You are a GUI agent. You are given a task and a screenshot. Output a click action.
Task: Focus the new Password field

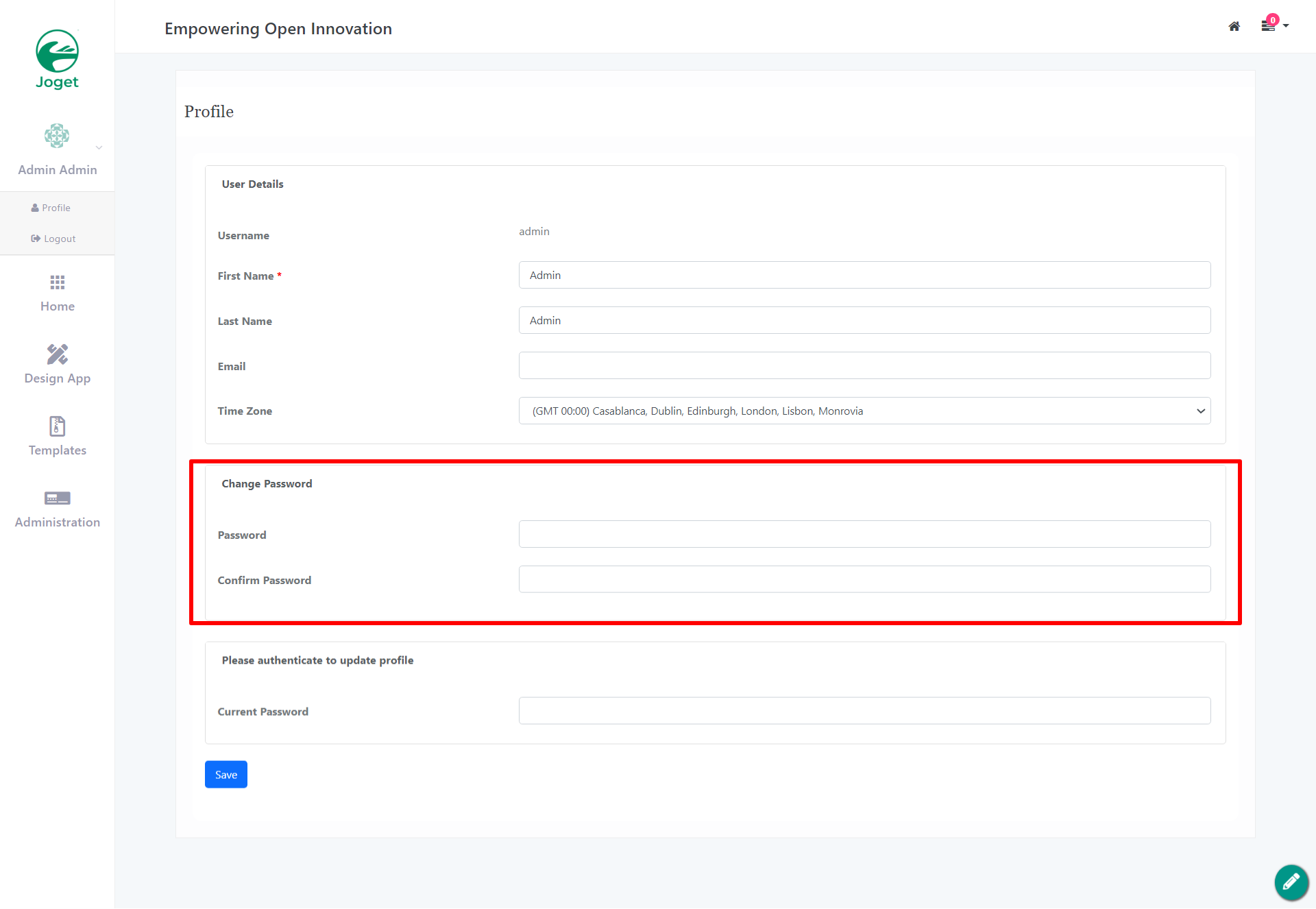(x=864, y=534)
